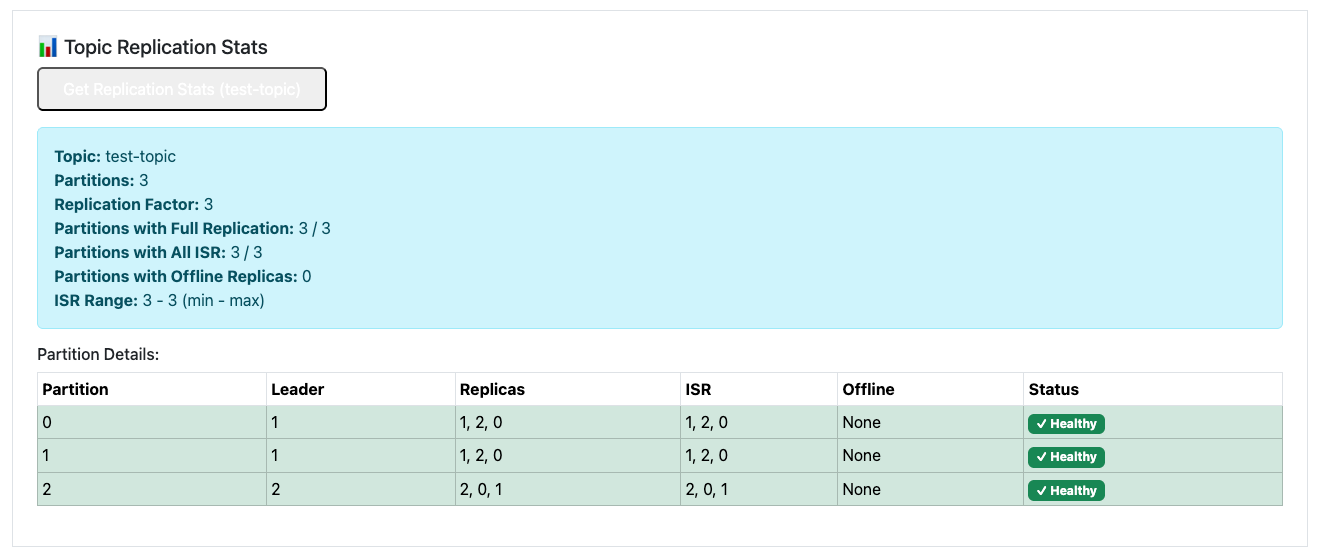Click the ISR Range summary line
Screen dimensions: 1318x557
tap(159, 300)
